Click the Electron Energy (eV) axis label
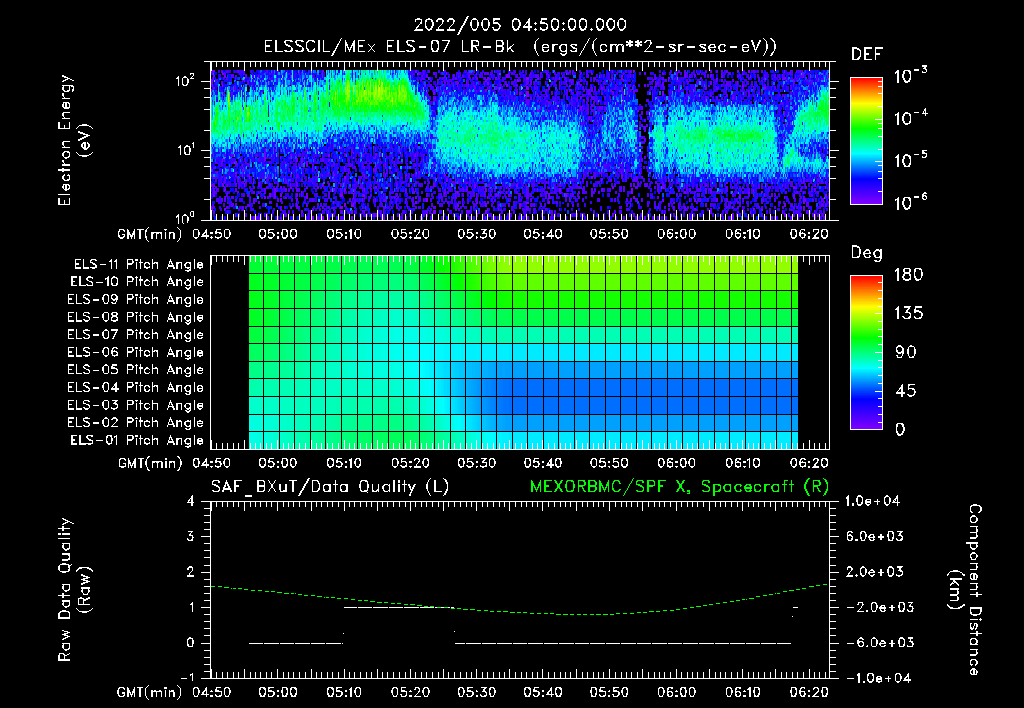This screenshot has height=708, width=1024. click(x=74, y=140)
